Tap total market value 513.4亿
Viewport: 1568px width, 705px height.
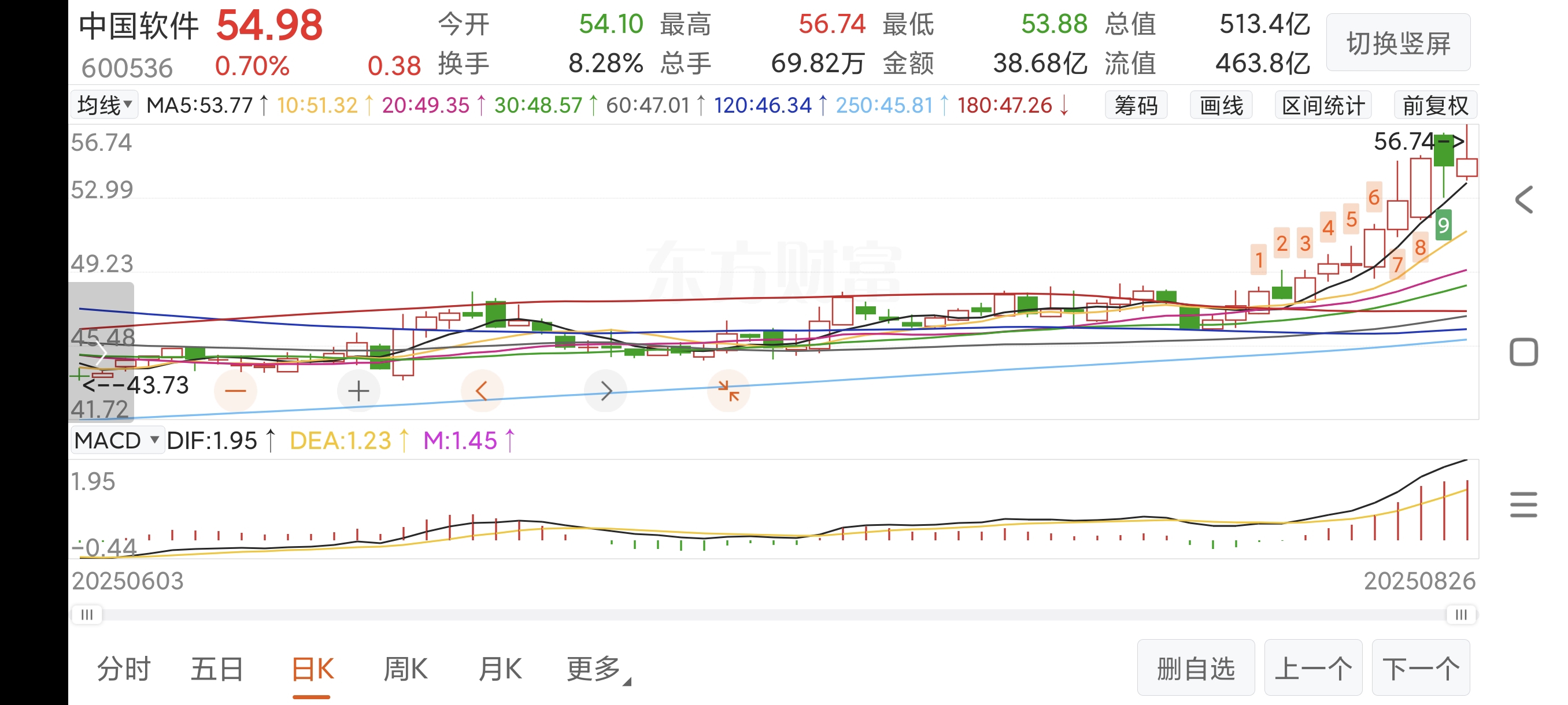(x=1264, y=24)
